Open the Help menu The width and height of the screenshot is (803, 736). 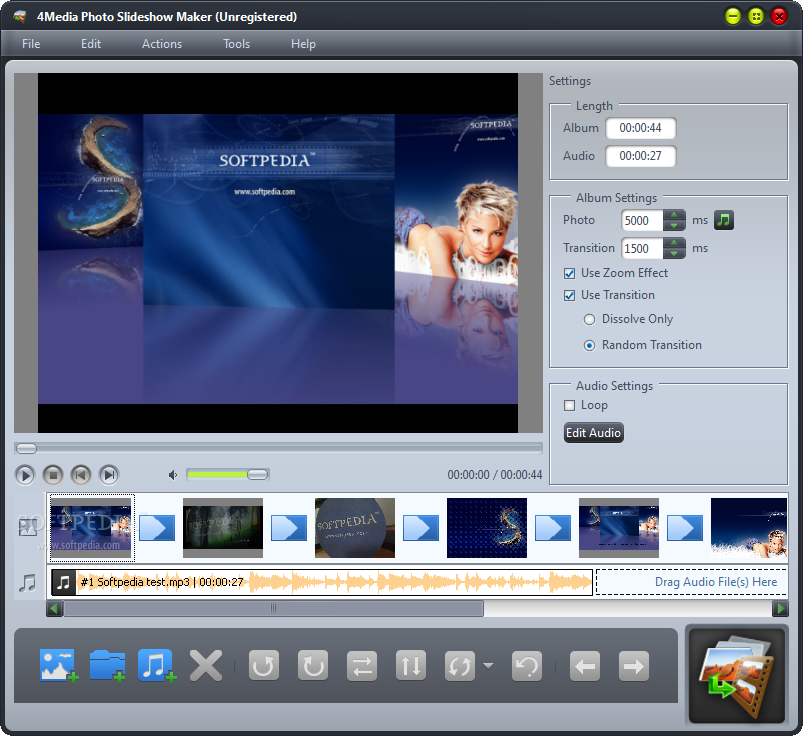click(x=303, y=44)
